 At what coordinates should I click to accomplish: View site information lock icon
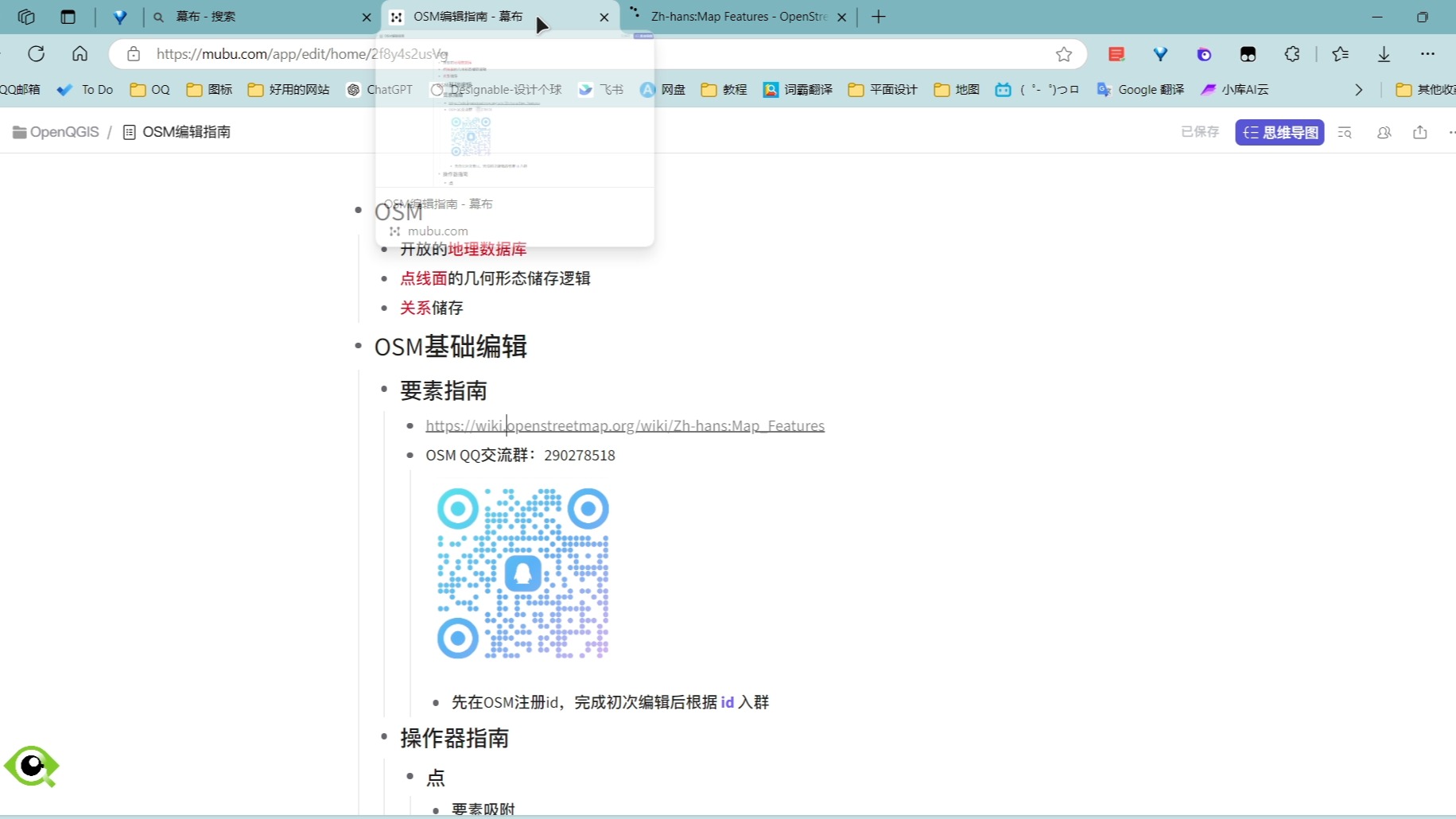[134, 54]
